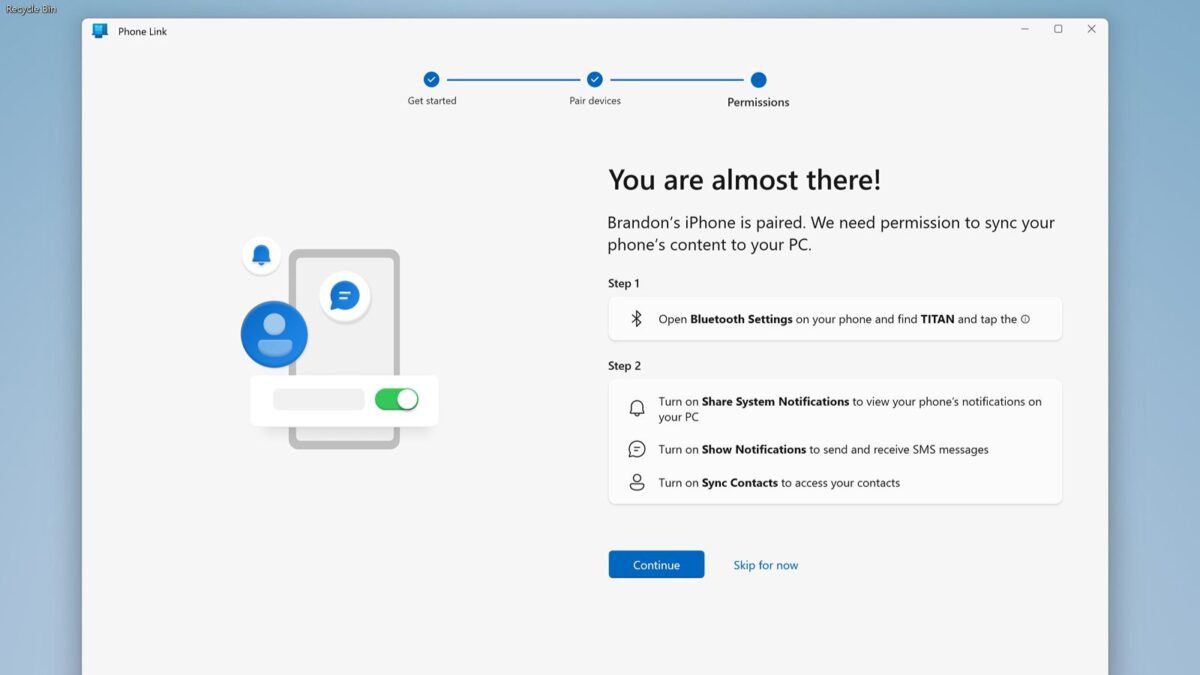Click the person icon beside Sync Contacts
Screen dimensions: 1200x675
coord(637,482)
